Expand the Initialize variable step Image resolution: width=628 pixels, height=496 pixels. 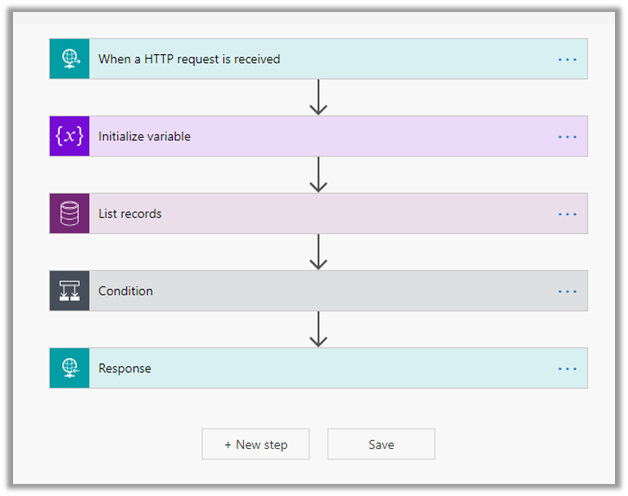coord(300,136)
